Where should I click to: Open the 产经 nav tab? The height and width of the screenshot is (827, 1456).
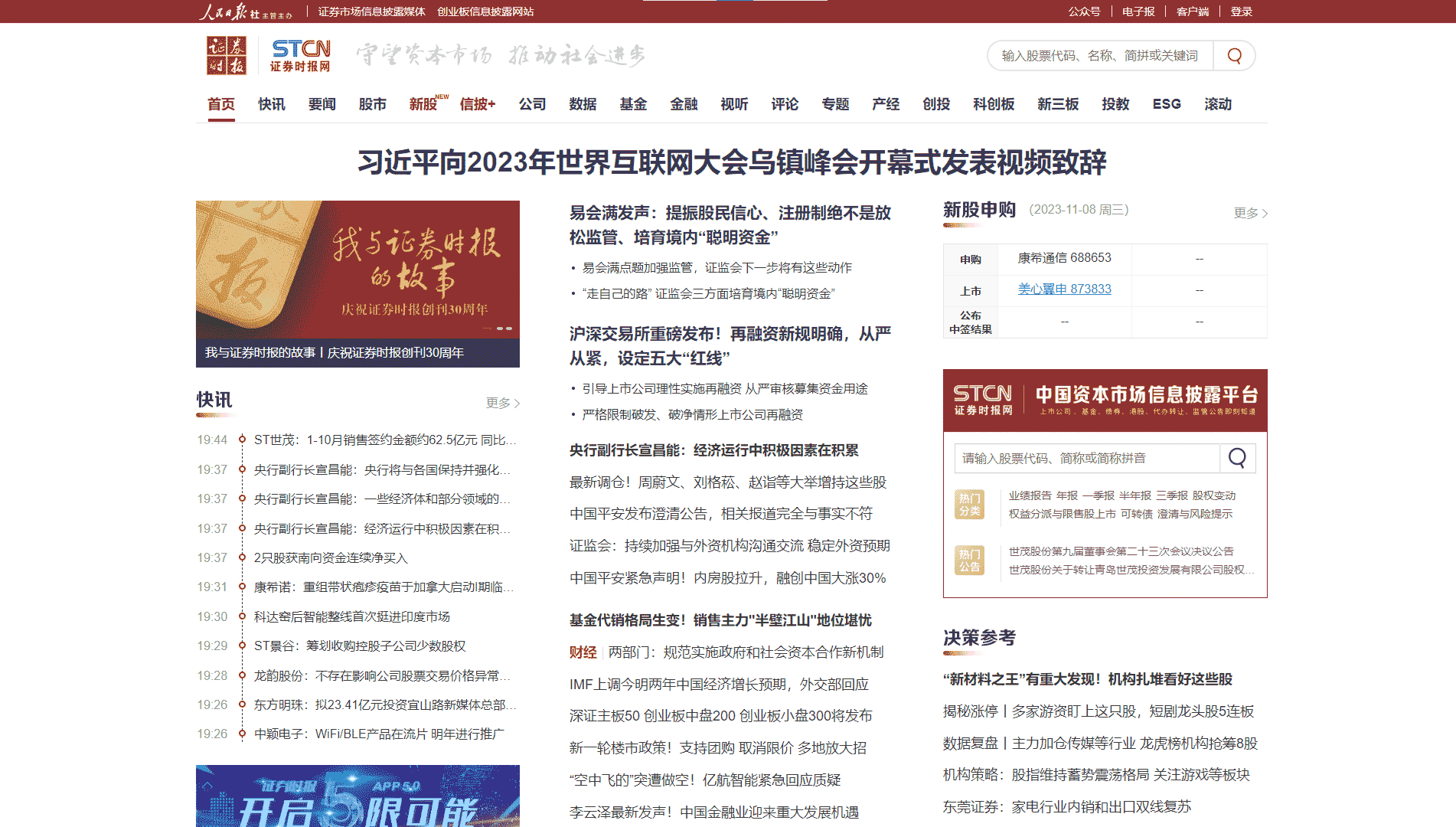coord(886,104)
